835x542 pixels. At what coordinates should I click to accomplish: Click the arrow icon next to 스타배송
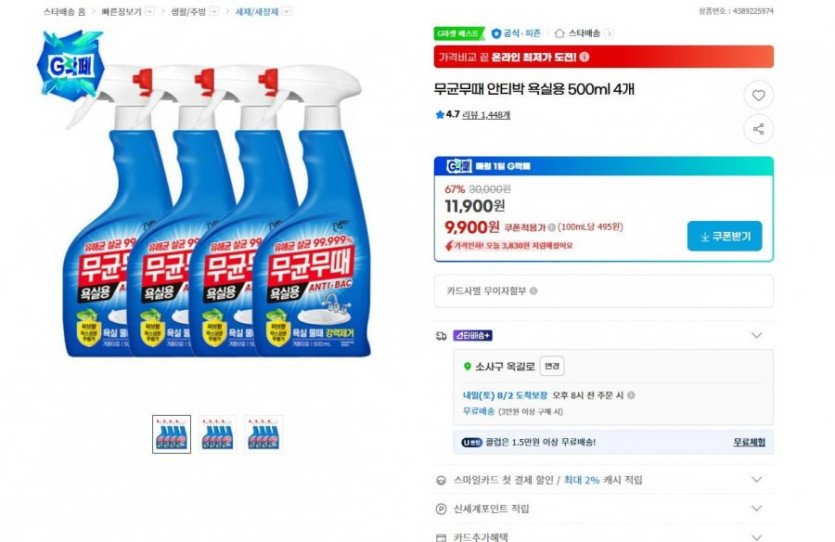coord(610,33)
